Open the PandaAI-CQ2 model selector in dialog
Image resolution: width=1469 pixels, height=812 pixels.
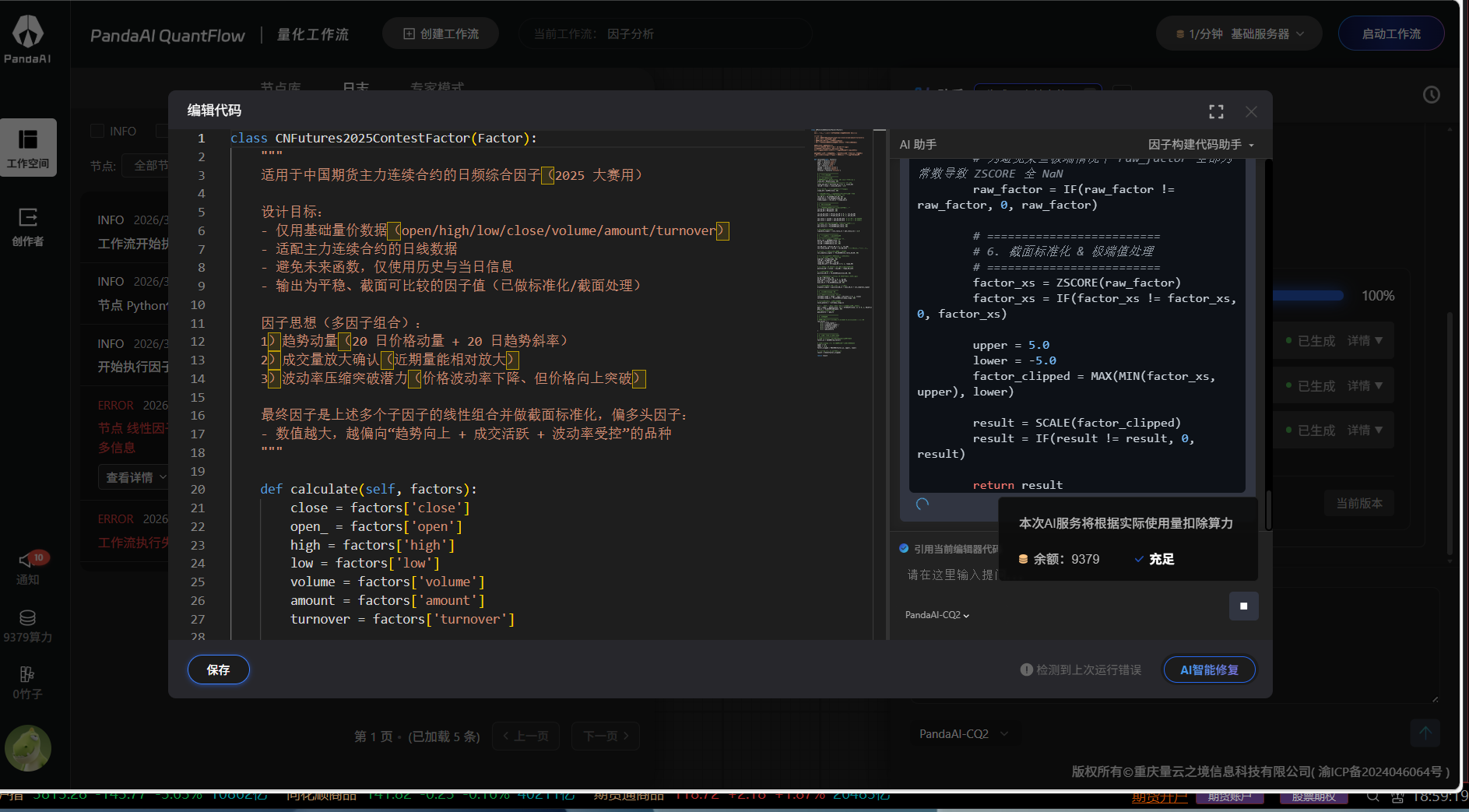pos(937,615)
